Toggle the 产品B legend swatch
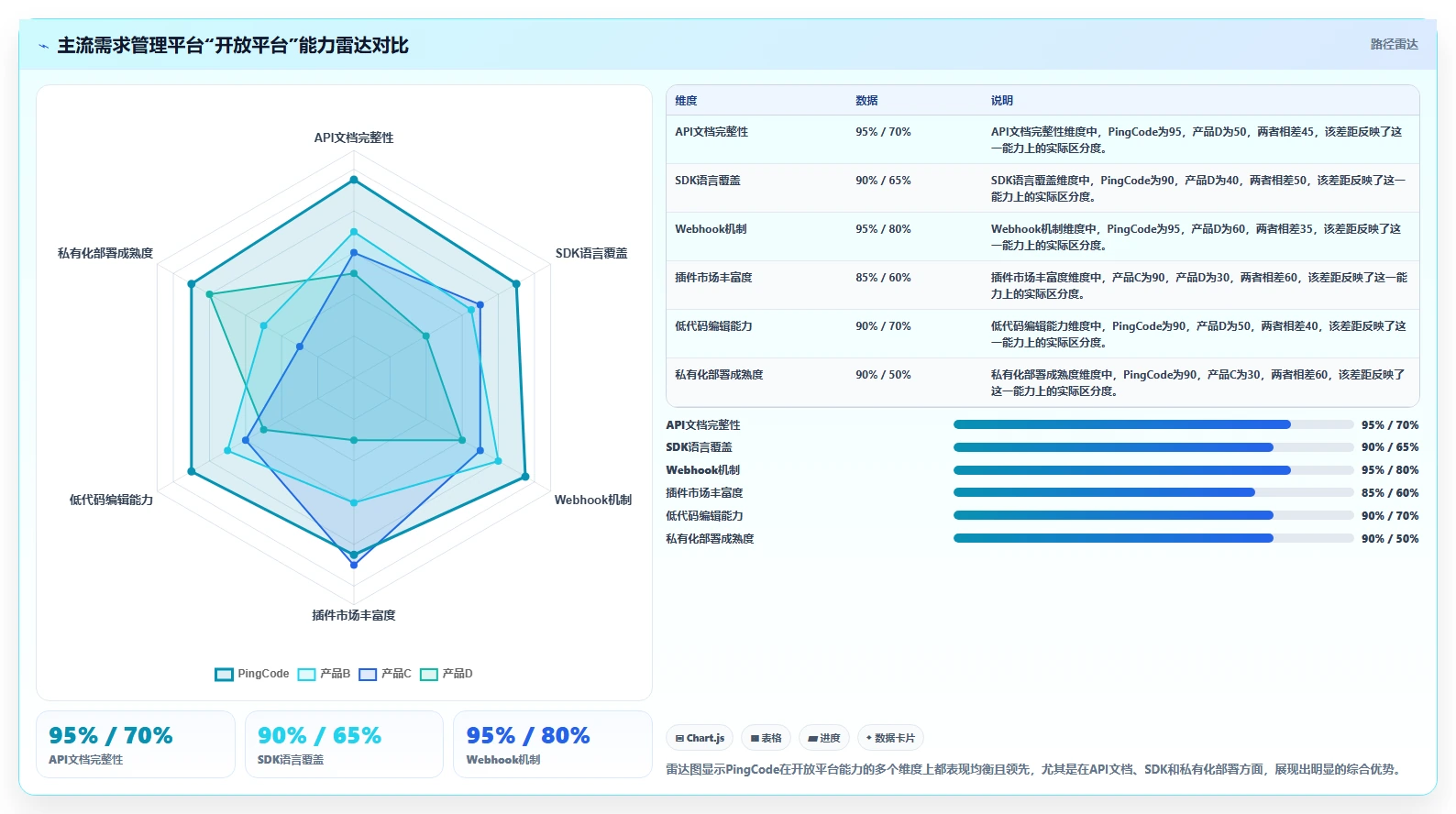This screenshot has height=814, width=1456. [306, 675]
